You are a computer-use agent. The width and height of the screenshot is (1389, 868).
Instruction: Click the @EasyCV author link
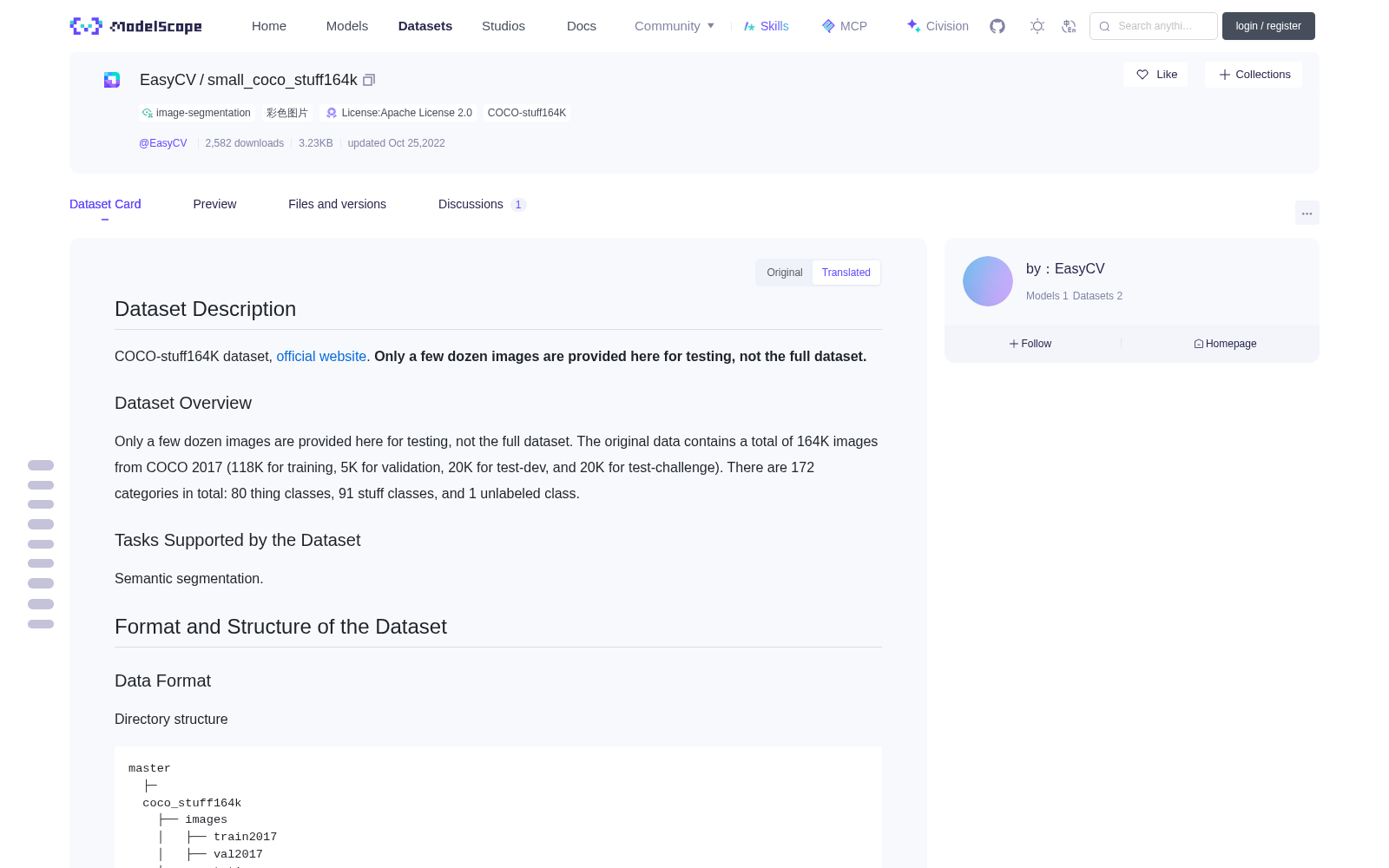coord(163,143)
